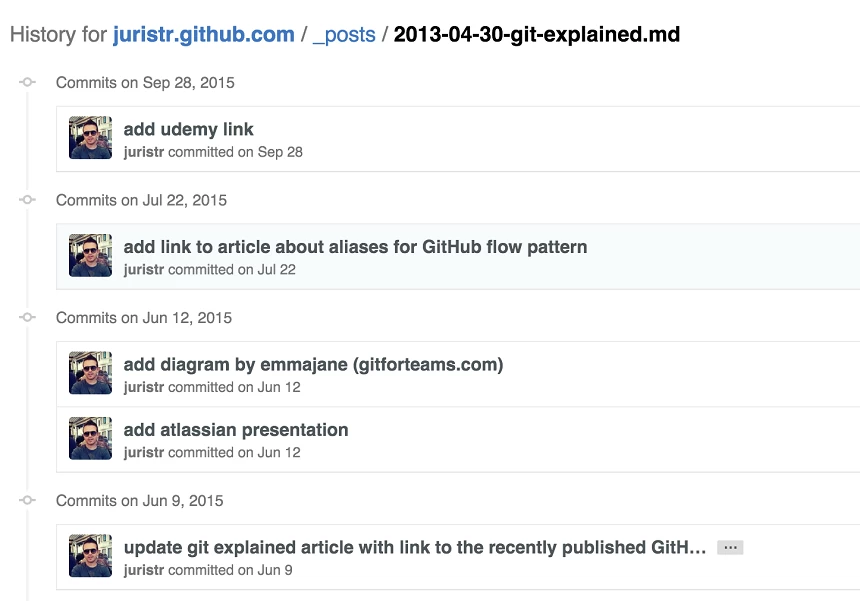
Task: Open commit about aliases for GitHub flow pattern
Action: 355,247
